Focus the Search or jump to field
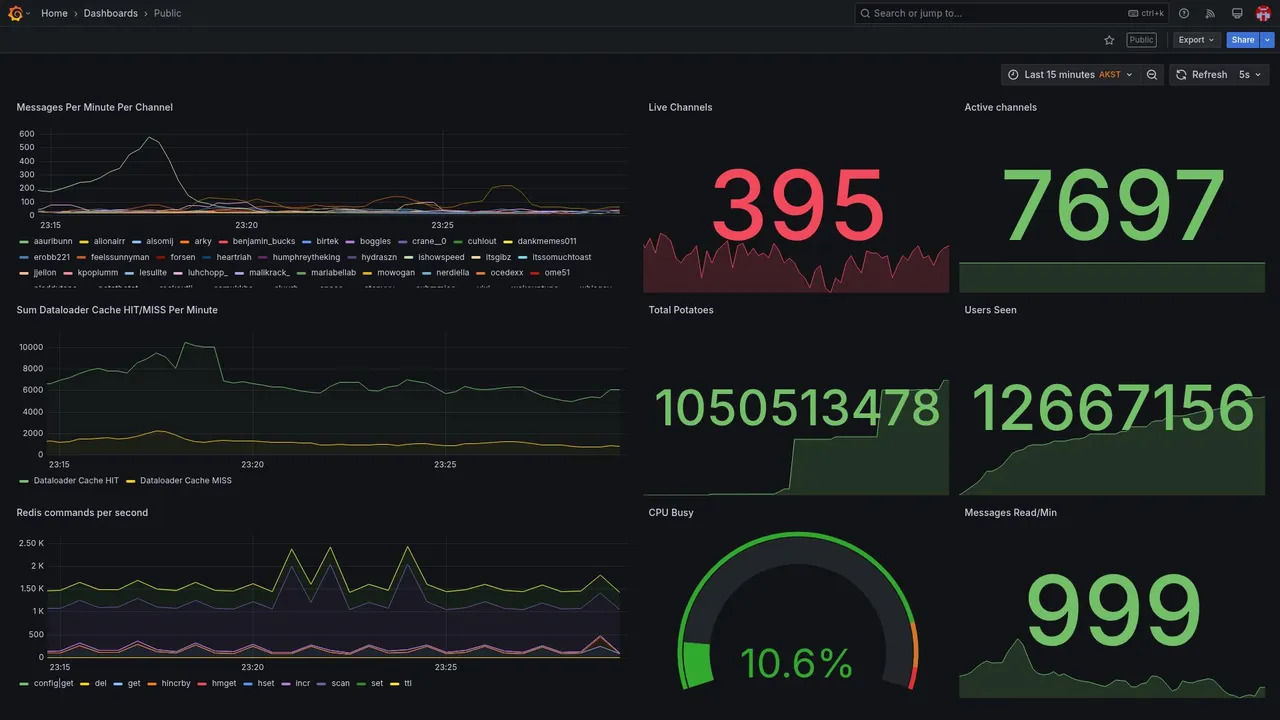 [1012, 13]
